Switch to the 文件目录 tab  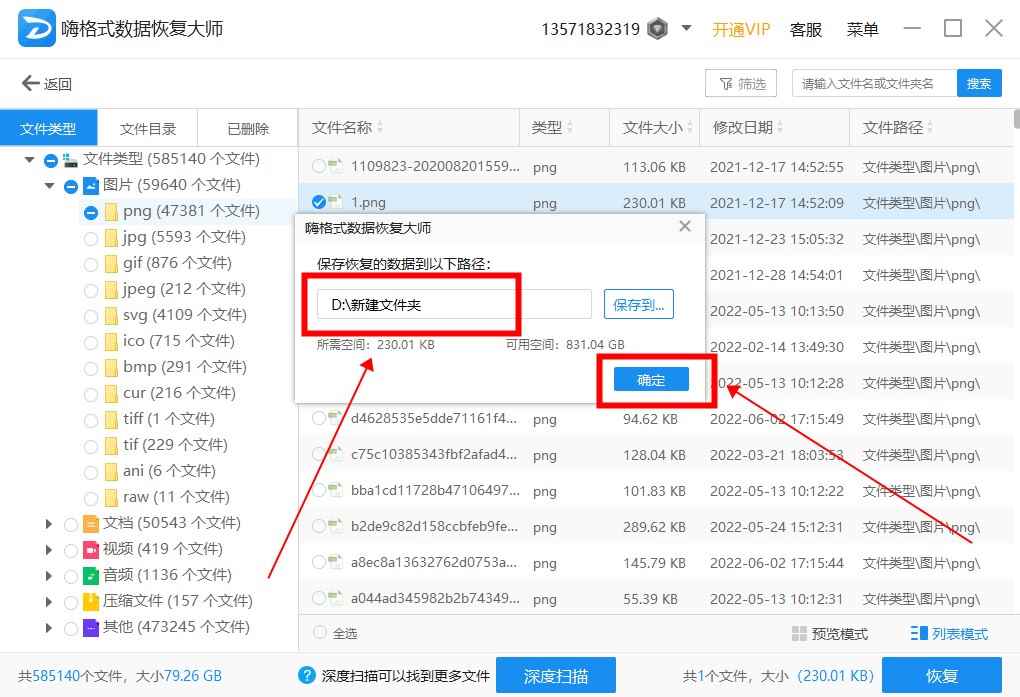(x=148, y=129)
